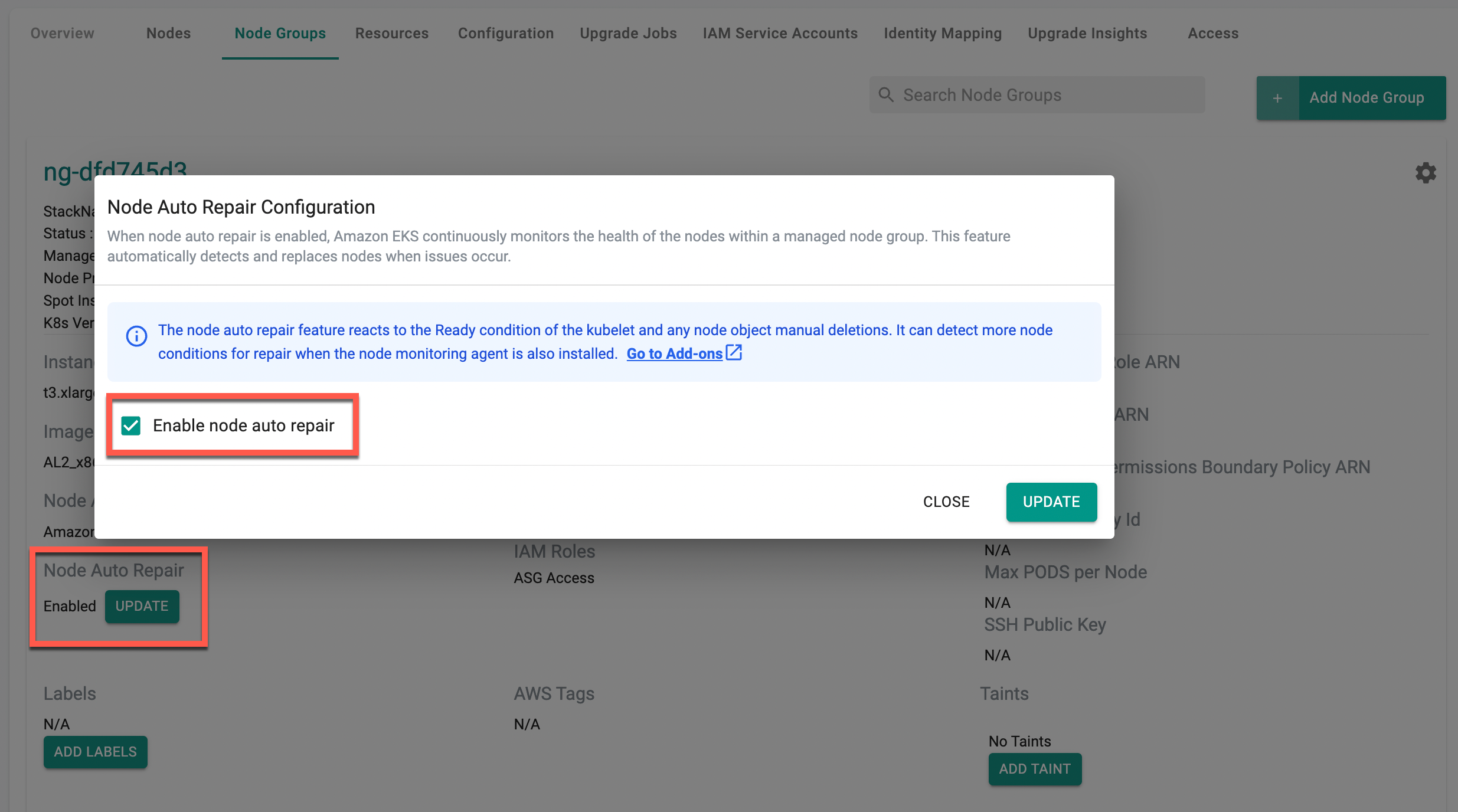1458x812 pixels.
Task: Uncheck Enable node auto repair checkbox
Action: tap(131, 425)
